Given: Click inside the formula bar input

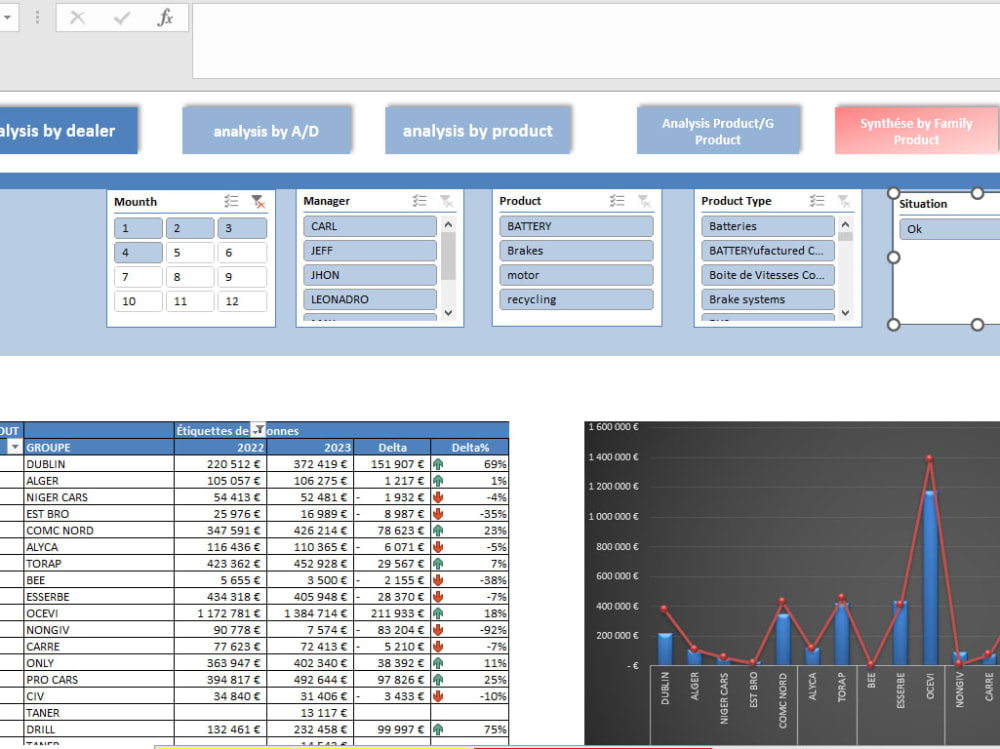Looking at the screenshot, I should click(x=596, y=41).
